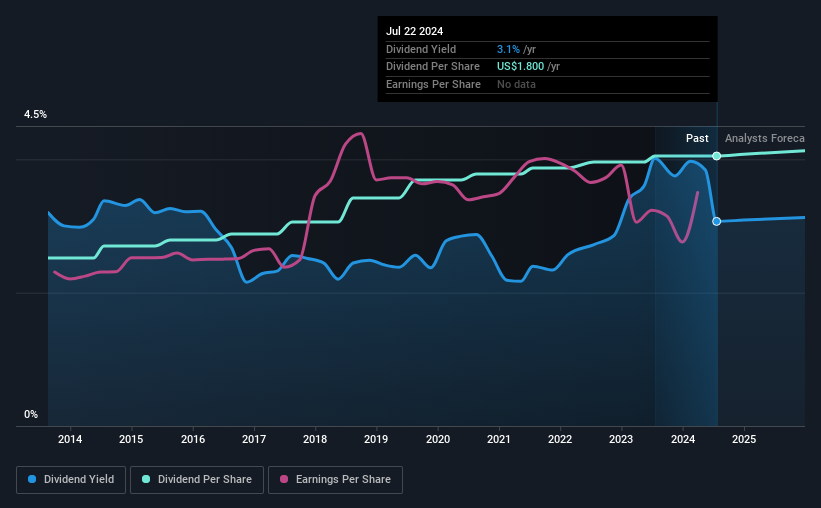
Task: Click the tooltip Dividend Per Share row label
Action: (433, 67)
